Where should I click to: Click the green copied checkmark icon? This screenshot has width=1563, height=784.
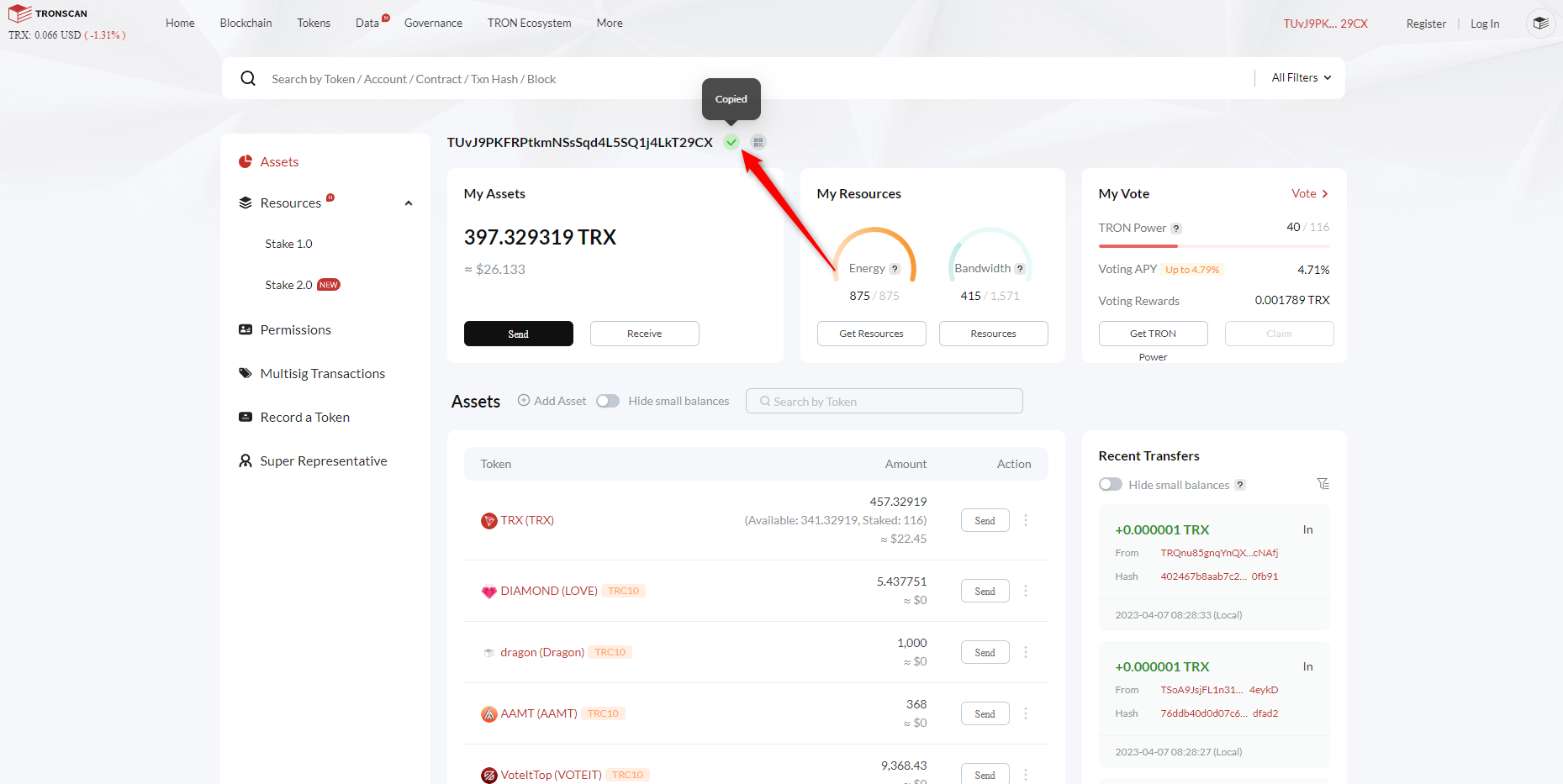tap(731, 142)
